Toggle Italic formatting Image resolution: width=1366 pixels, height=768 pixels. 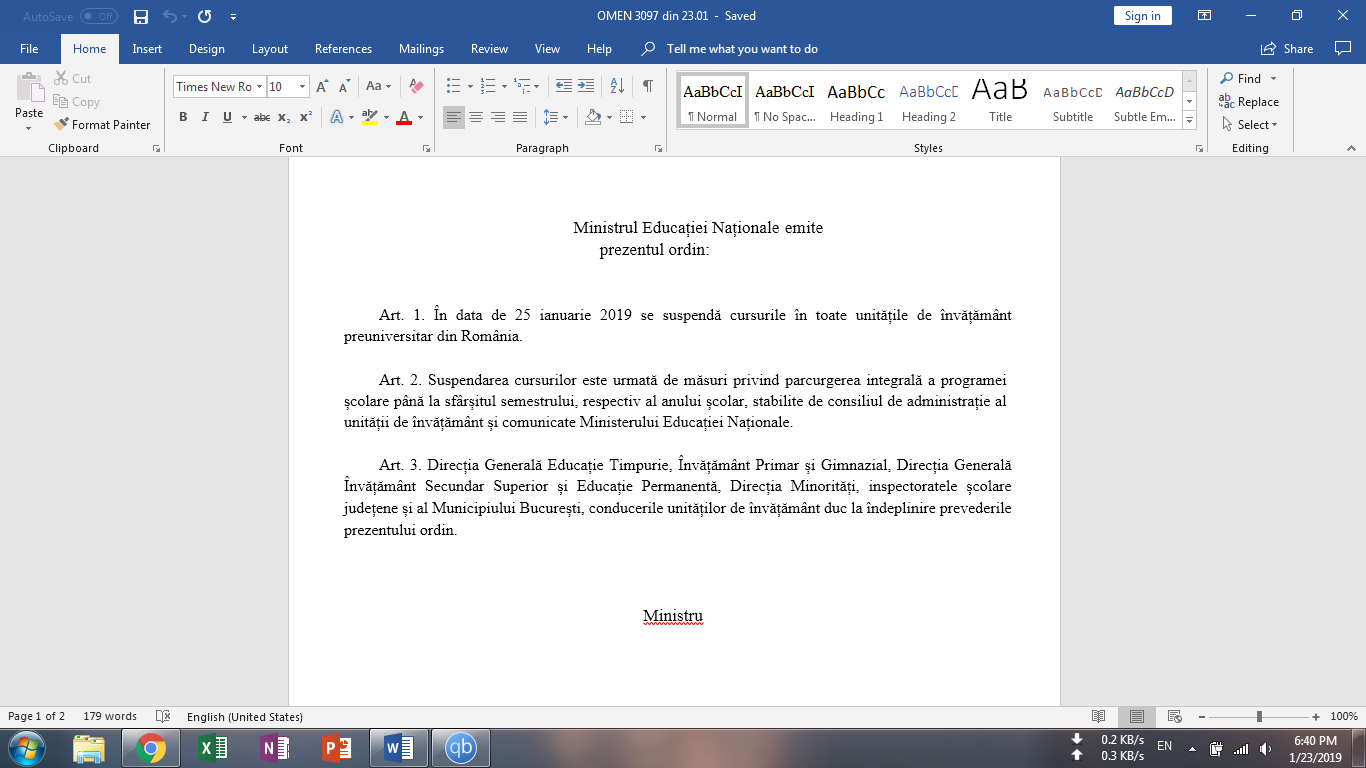coord(205,117)
